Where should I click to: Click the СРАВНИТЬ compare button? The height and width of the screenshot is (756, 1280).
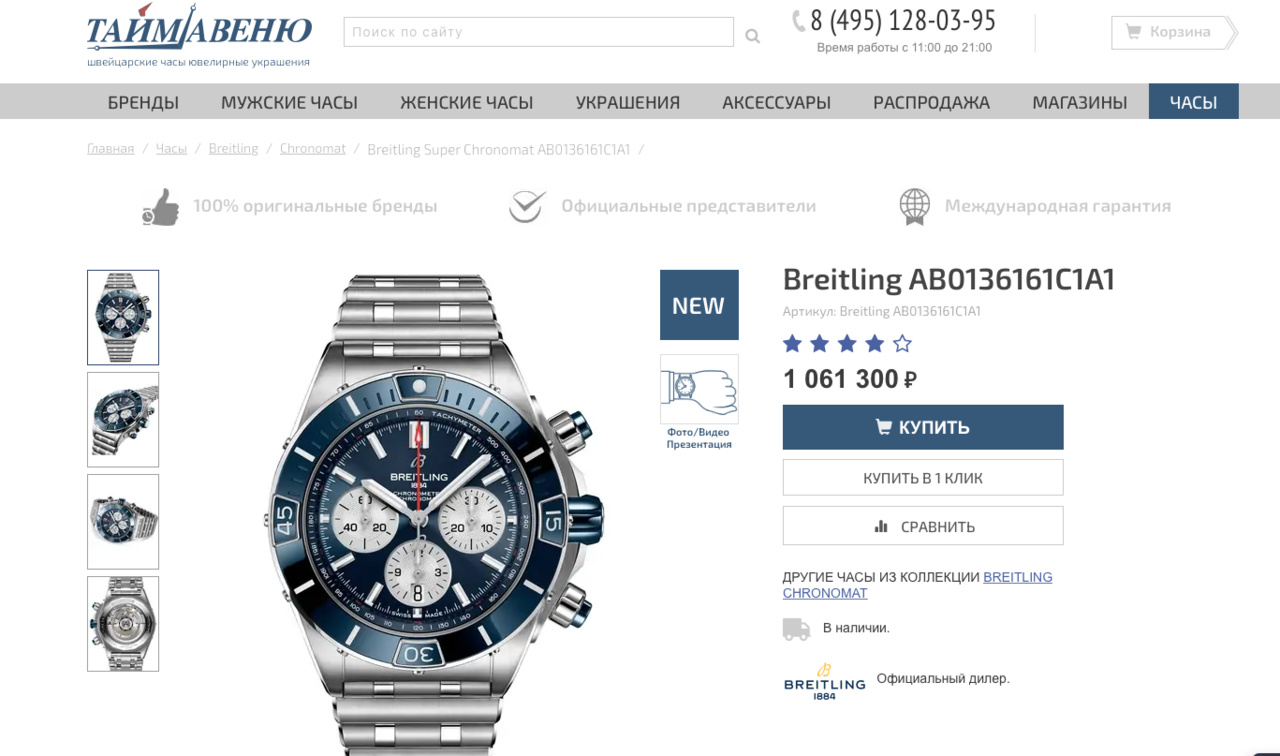click(923, 526)
